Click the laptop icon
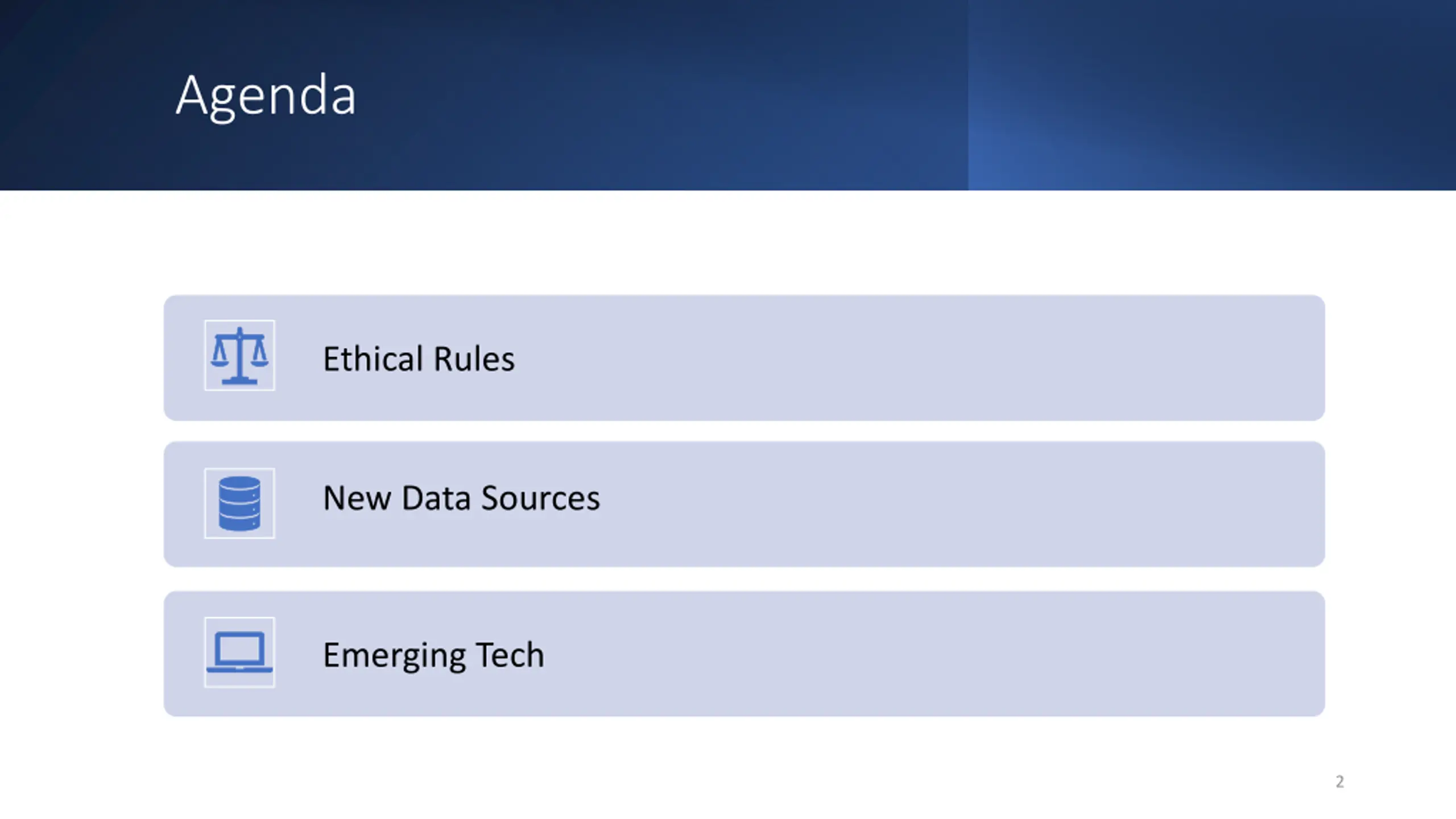The height and width of the screenshot is (819, 1456). coord(239,652)
